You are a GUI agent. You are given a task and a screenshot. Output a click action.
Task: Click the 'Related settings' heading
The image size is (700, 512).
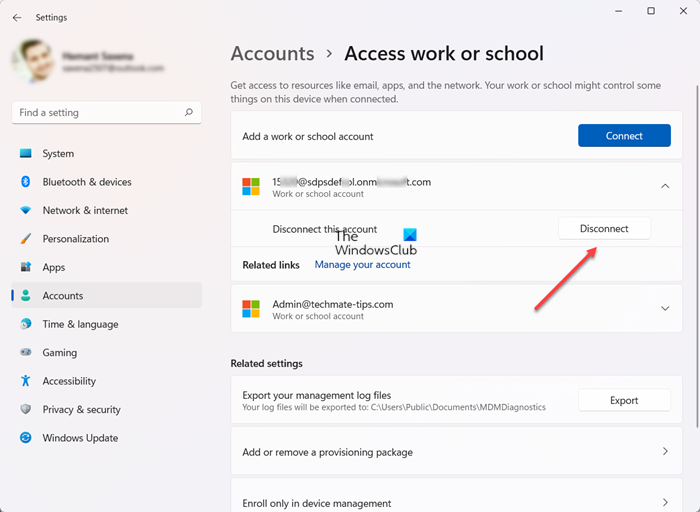[267, 363]
